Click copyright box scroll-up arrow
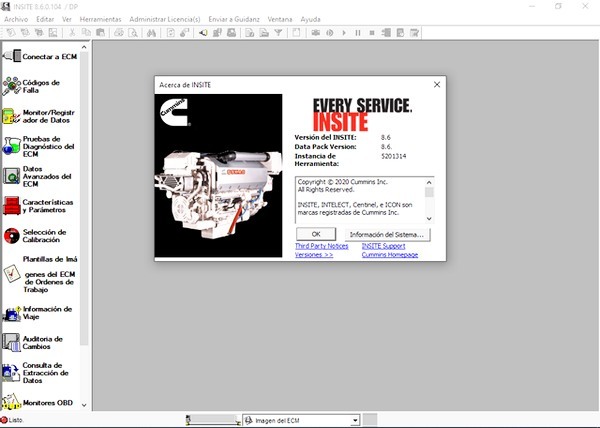 [429, 182]
